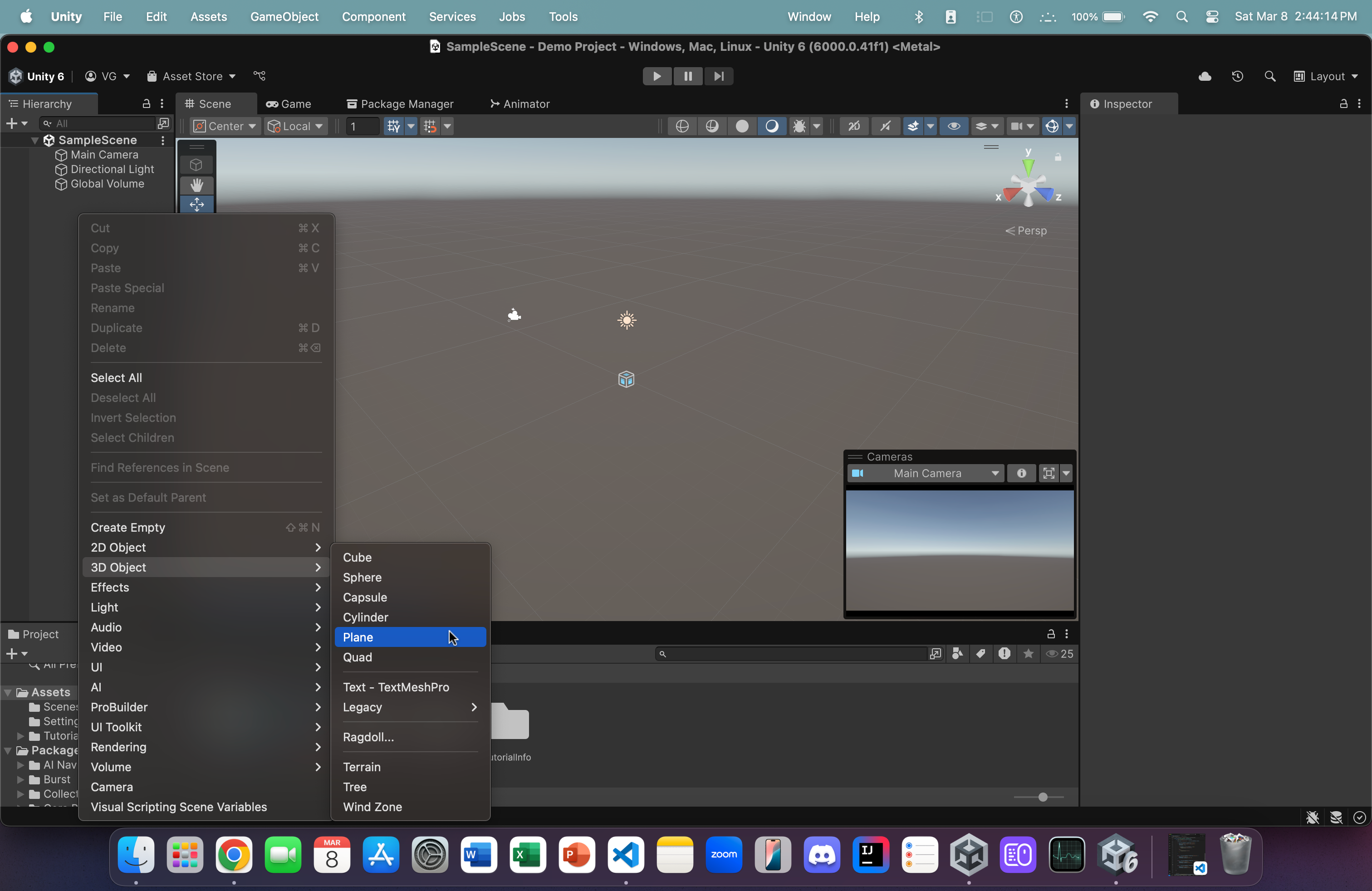Image resolution: width=1372 pixels, height=891 pixels.
Task: Click the Search by Label icon in Project
Action: (x=980, y=654)
